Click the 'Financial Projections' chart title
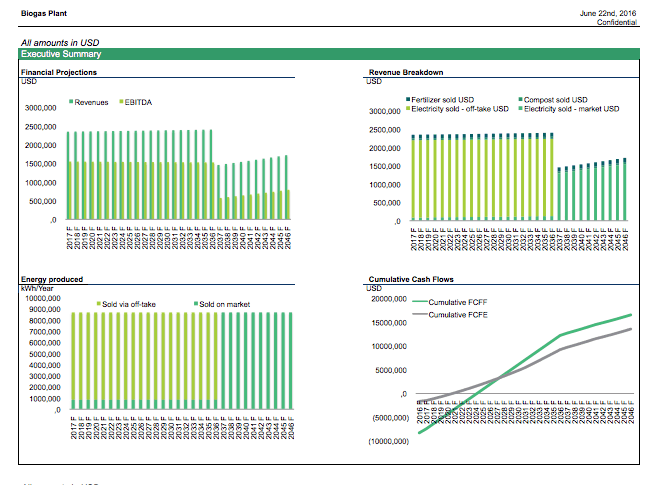Screen dimensions: 655x485 tap(59, 72)
